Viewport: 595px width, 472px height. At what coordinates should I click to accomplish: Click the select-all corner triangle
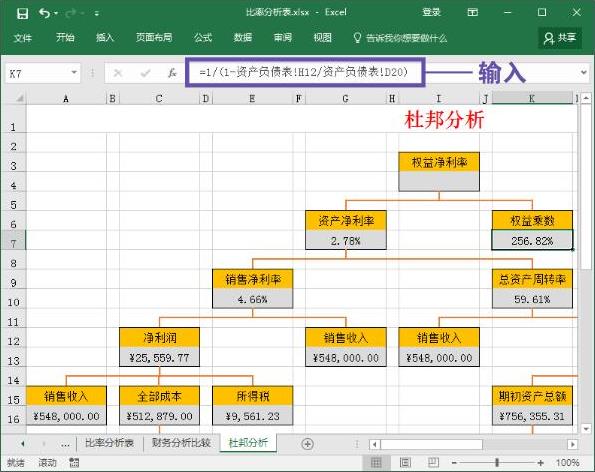[19, 99]
